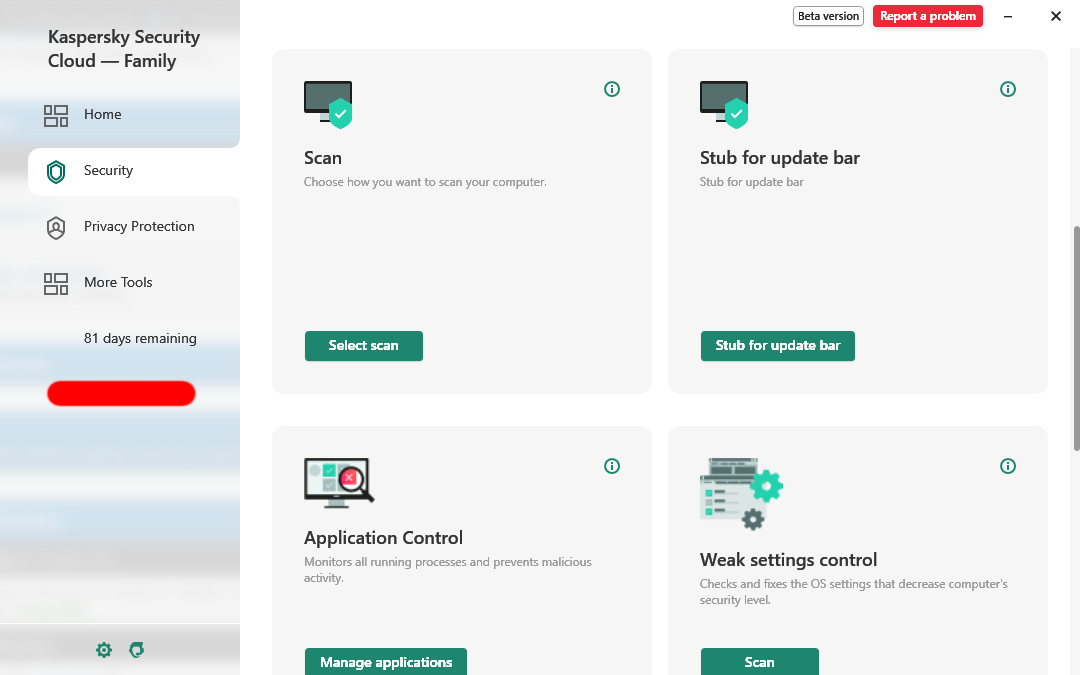Click the Security shield icon

56,172
